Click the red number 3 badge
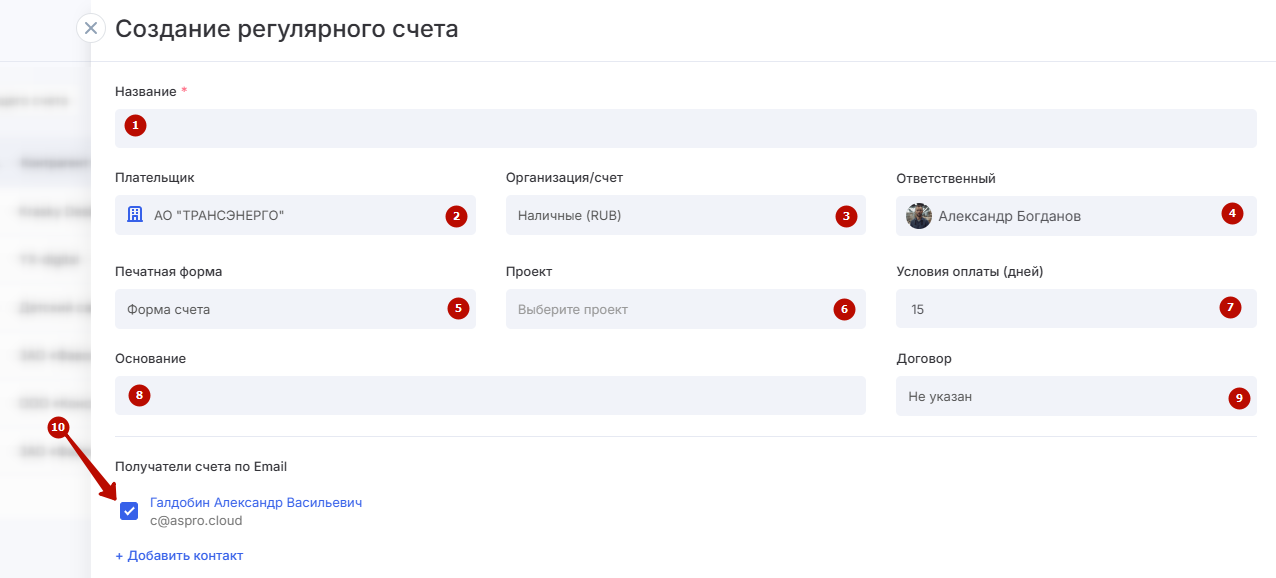This screenshot has width=1276, height=578. point(846,215)
